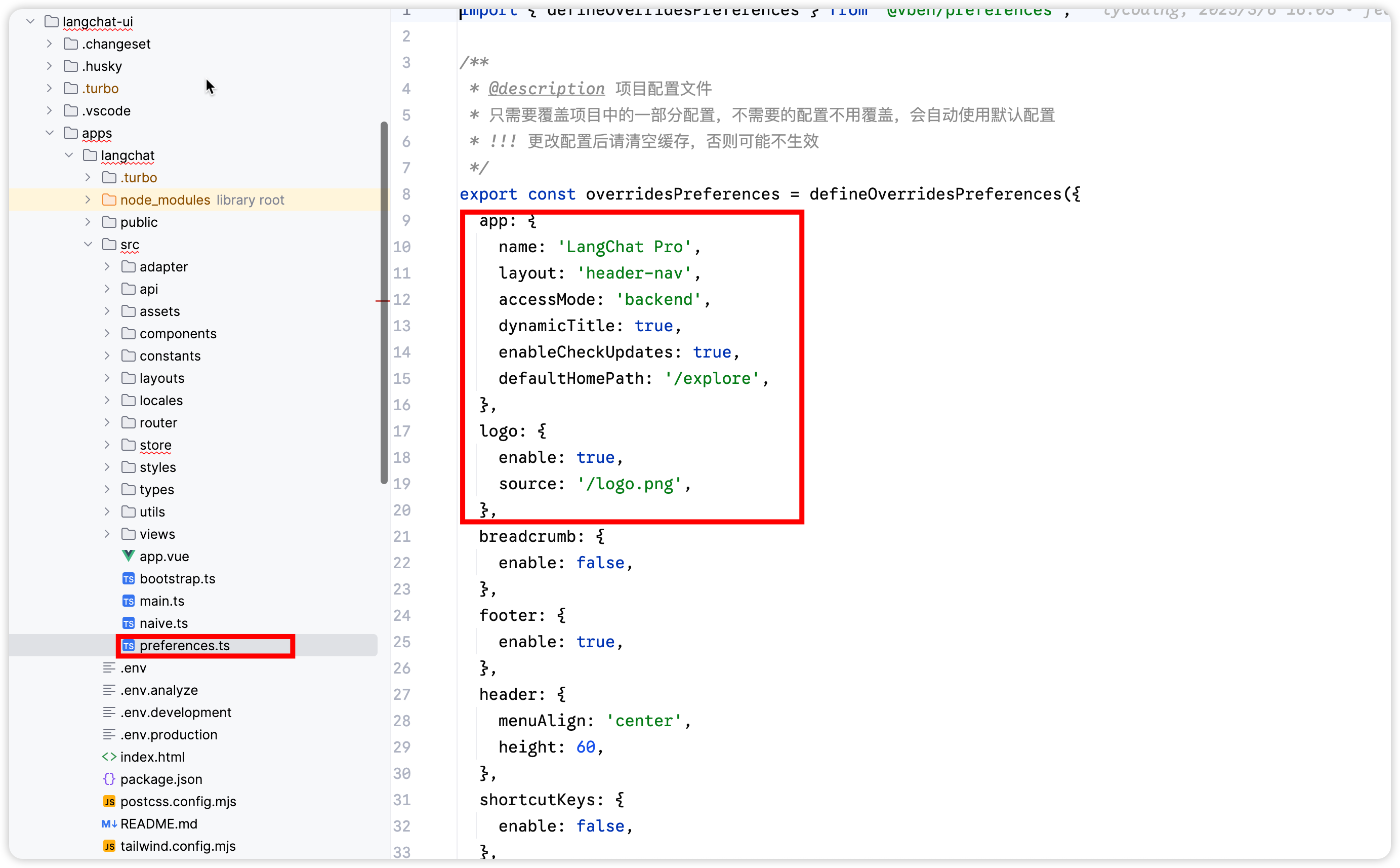Open the .env.production file
The image size is (1400, 868).
(x=169, y=735)
